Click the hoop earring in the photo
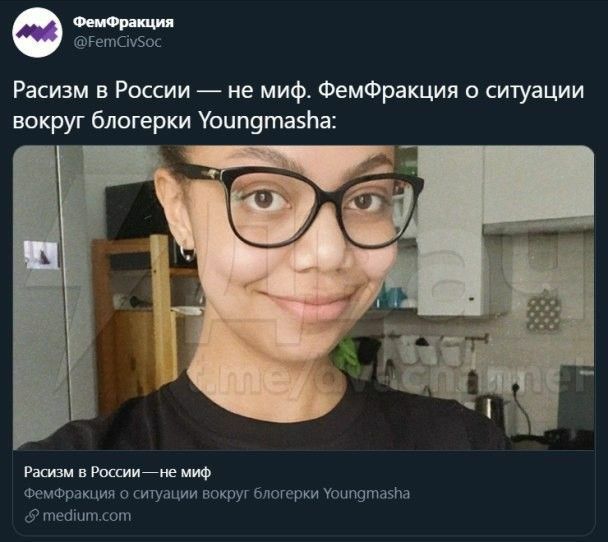 [186, 252]
